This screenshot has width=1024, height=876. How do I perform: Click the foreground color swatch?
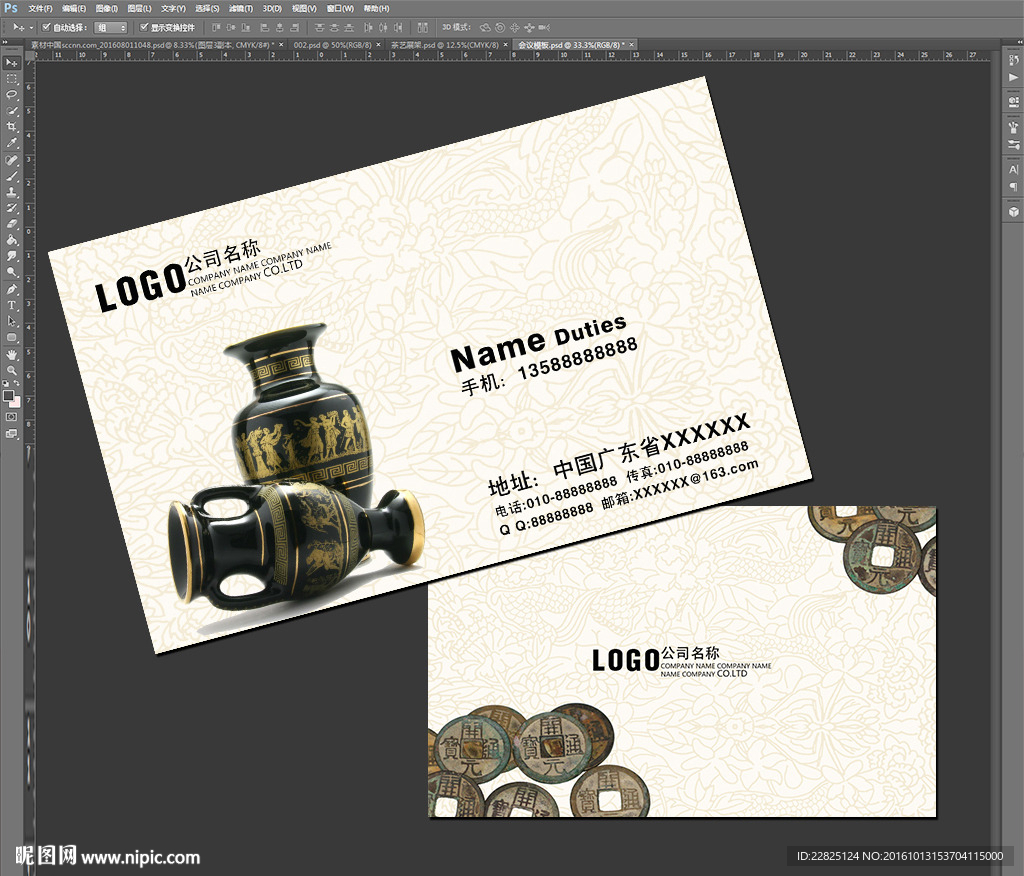8,395
